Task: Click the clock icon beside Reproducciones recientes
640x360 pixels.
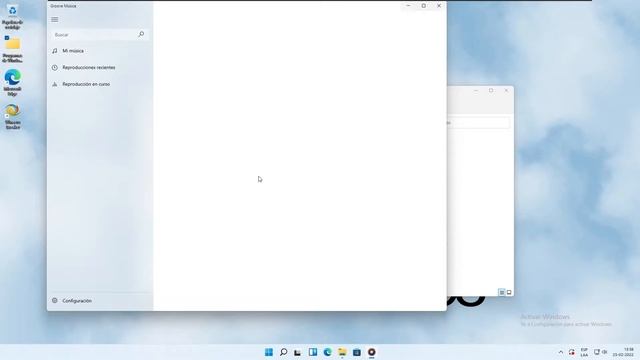Action: [55, 67]
